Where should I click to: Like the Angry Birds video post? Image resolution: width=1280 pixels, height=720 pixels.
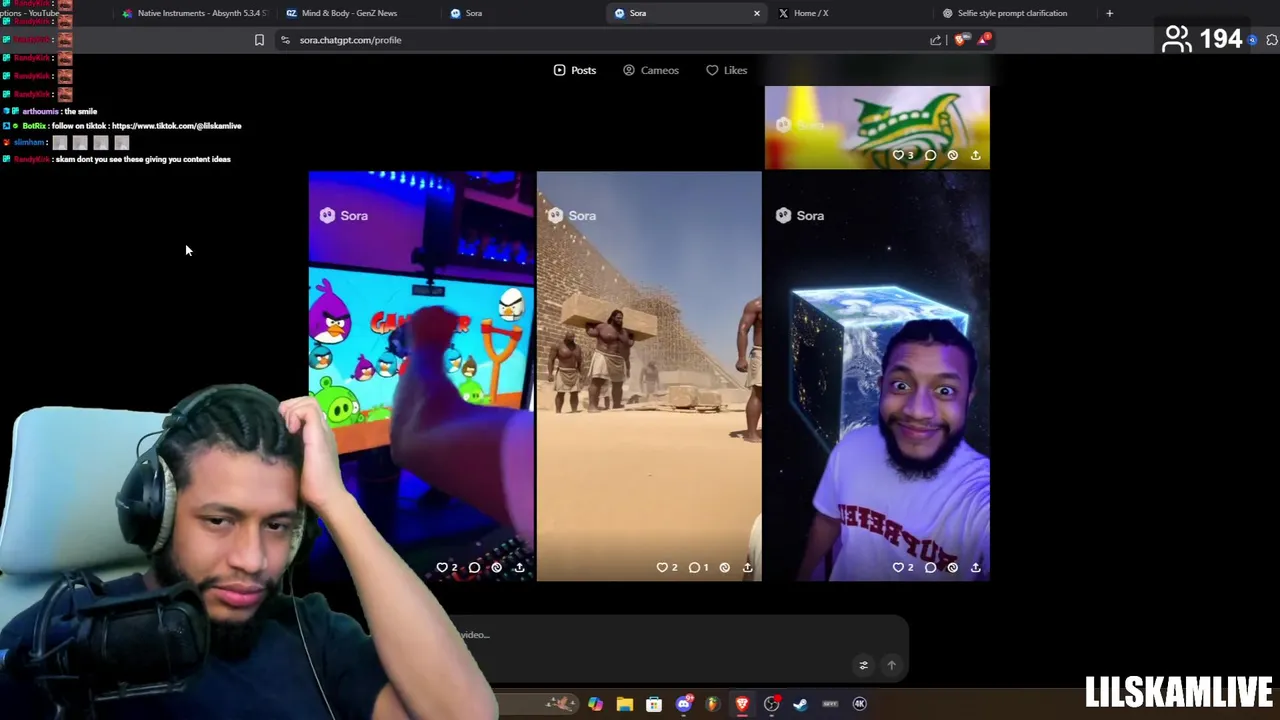[442, 567]
